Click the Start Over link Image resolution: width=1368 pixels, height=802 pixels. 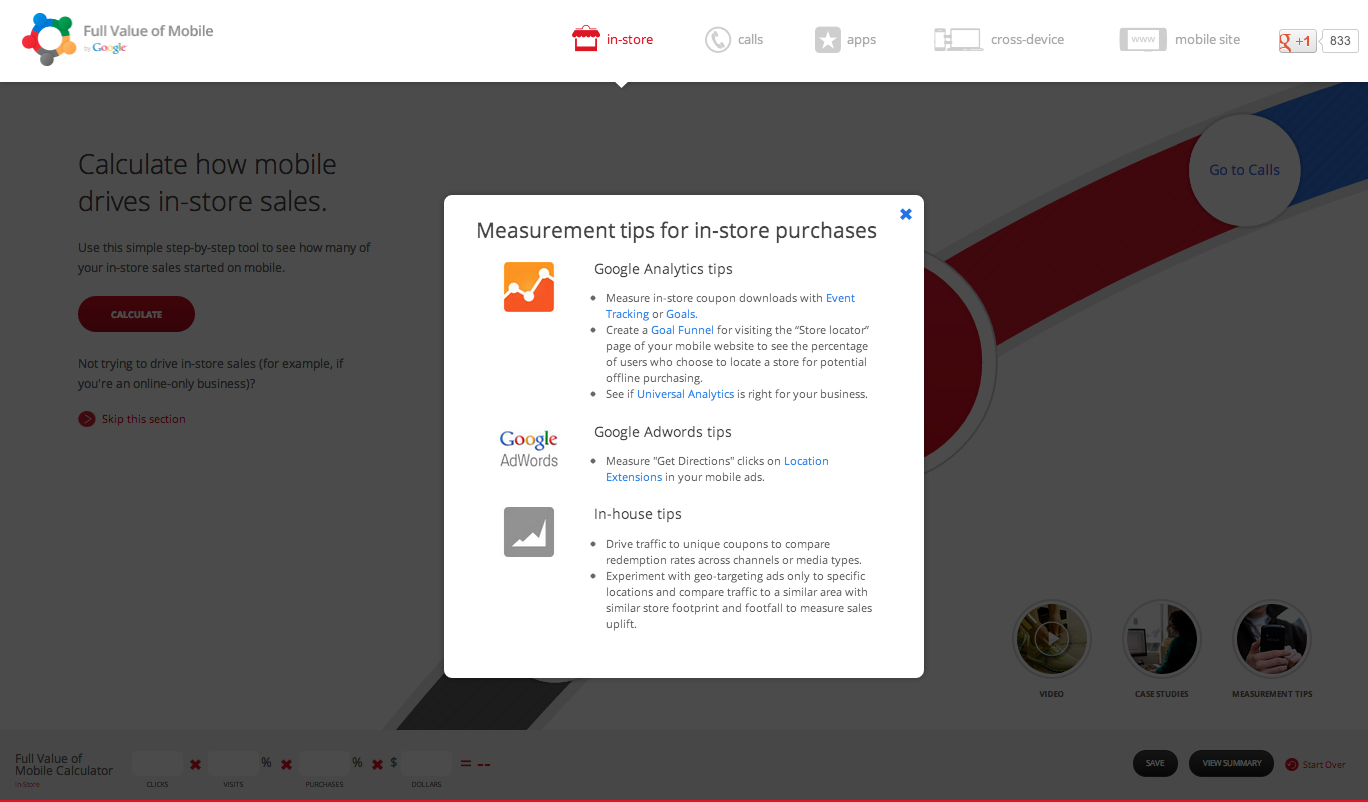(x=1324, y=764)
